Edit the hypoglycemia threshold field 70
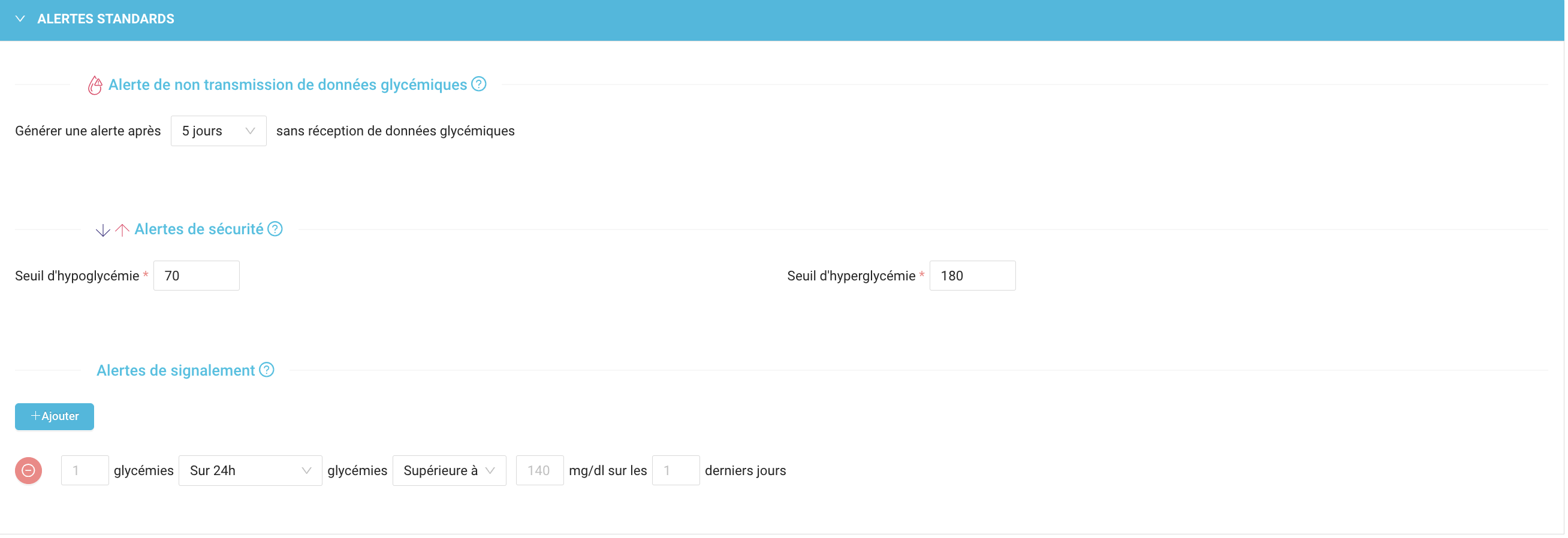This screenshot has width=1568, height=538. pyautogui.click(x=197, y=276)
